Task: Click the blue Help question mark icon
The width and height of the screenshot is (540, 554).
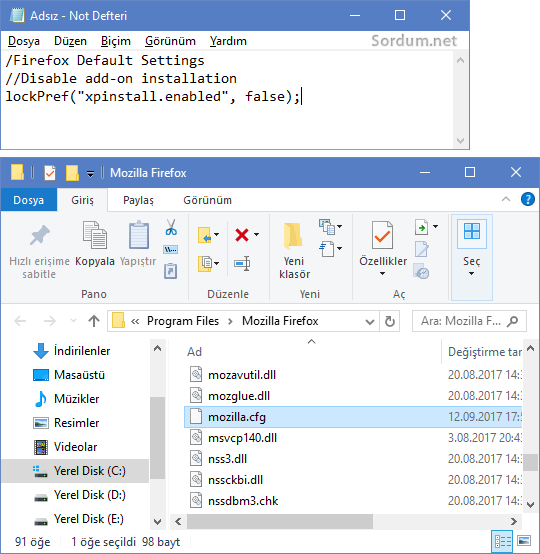Action: 528,199
